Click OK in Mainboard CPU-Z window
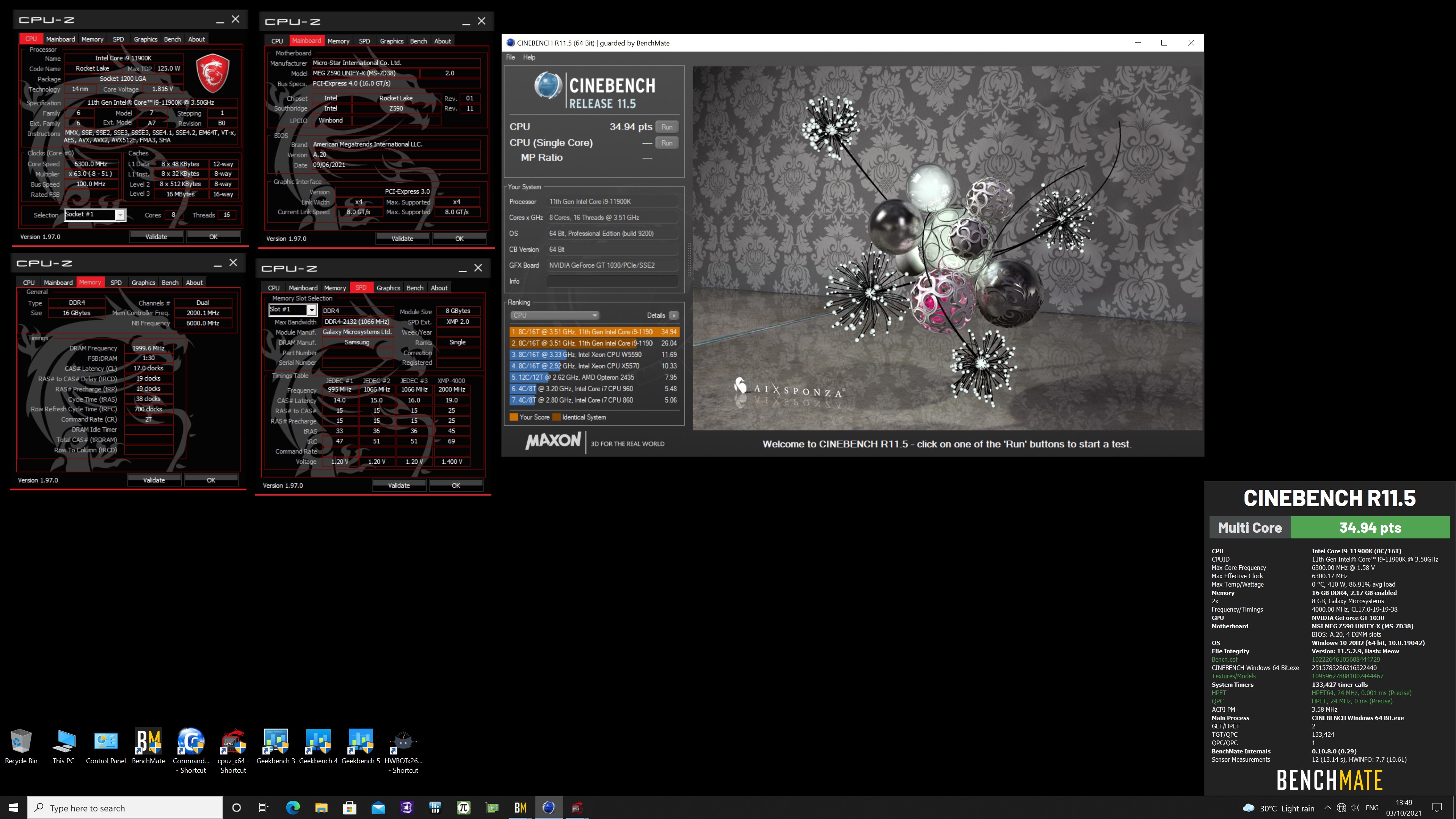 click(x=459, y=238)
